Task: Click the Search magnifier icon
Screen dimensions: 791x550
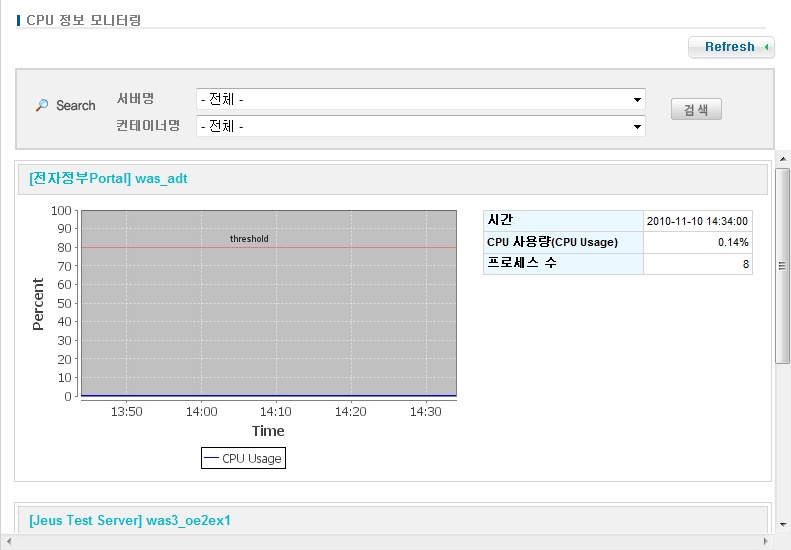Action: click(x=42, y=105)
